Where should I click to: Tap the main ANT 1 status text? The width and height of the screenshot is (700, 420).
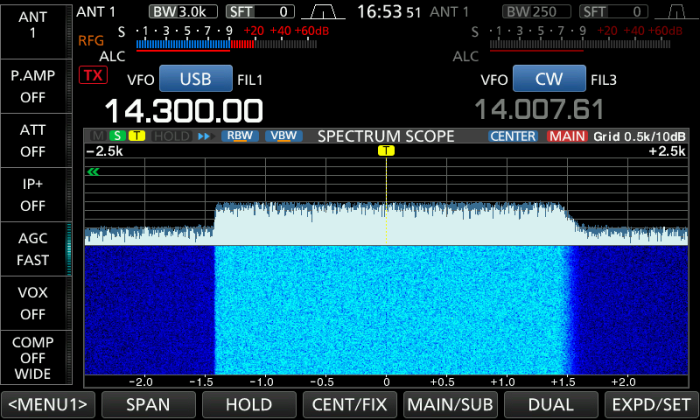click(x=96, y=12)
